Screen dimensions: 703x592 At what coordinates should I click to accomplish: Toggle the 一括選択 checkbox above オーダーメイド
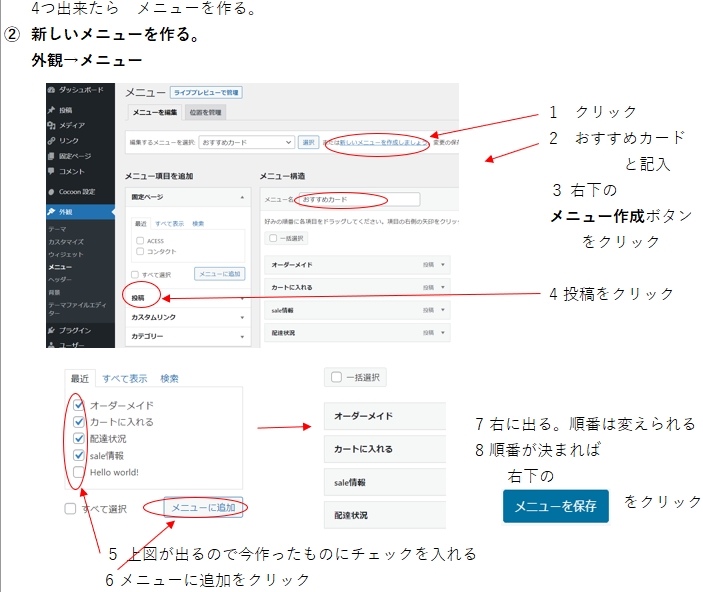pos(336,377)
